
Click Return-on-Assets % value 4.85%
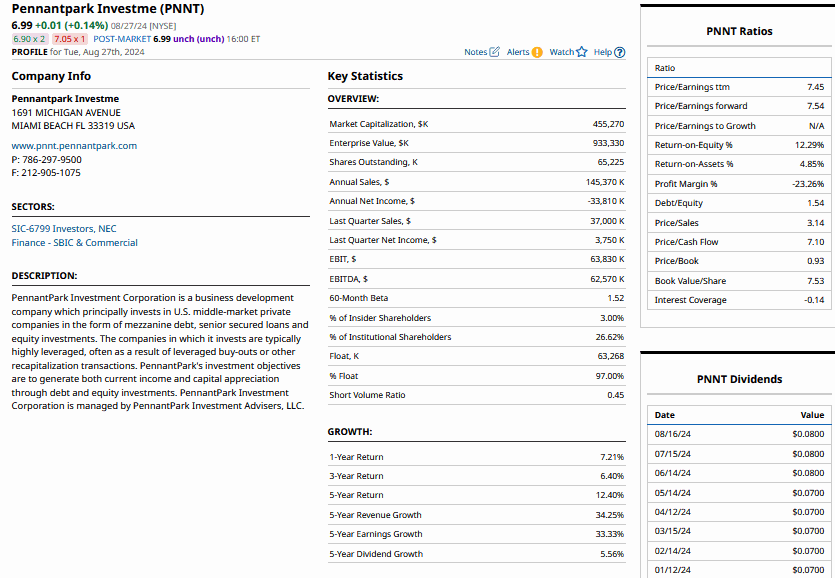click(812, 164)
